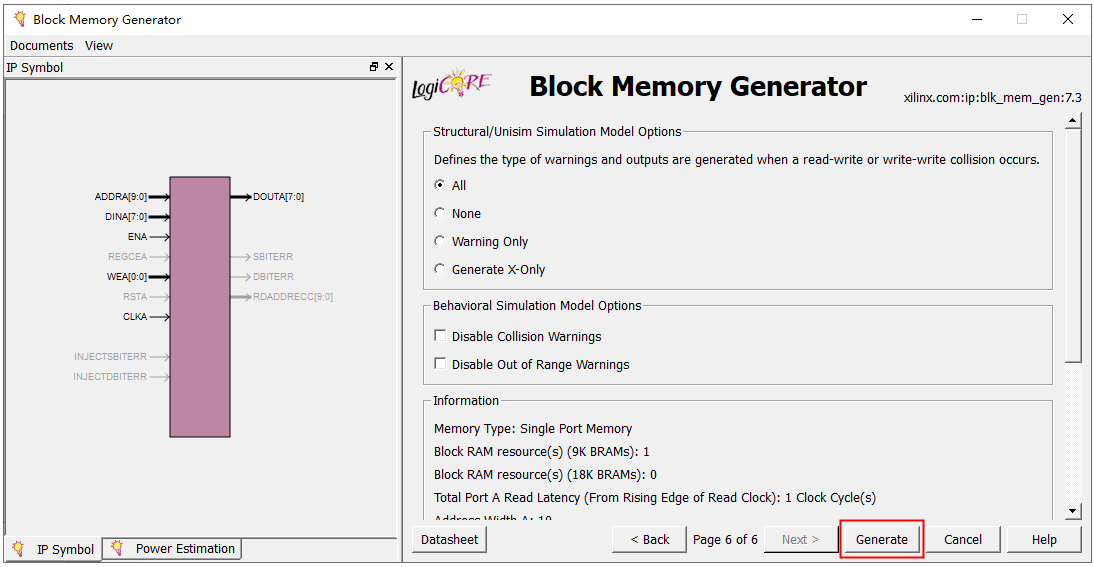Select 'Generate X-Only' radio button

coord(440,269)
